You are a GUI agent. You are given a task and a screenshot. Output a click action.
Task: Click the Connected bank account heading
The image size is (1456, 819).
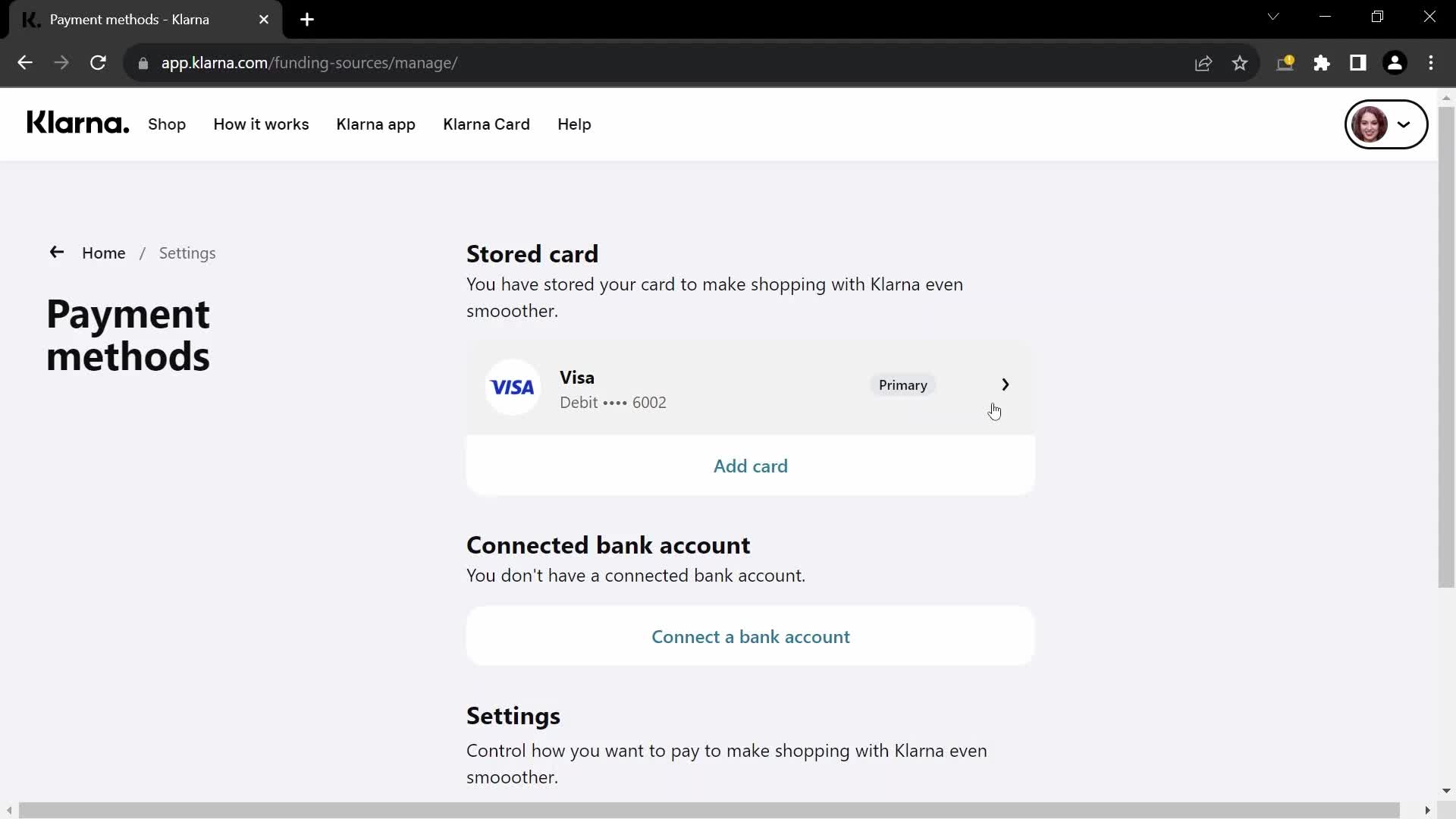click(x=608, y=545)
